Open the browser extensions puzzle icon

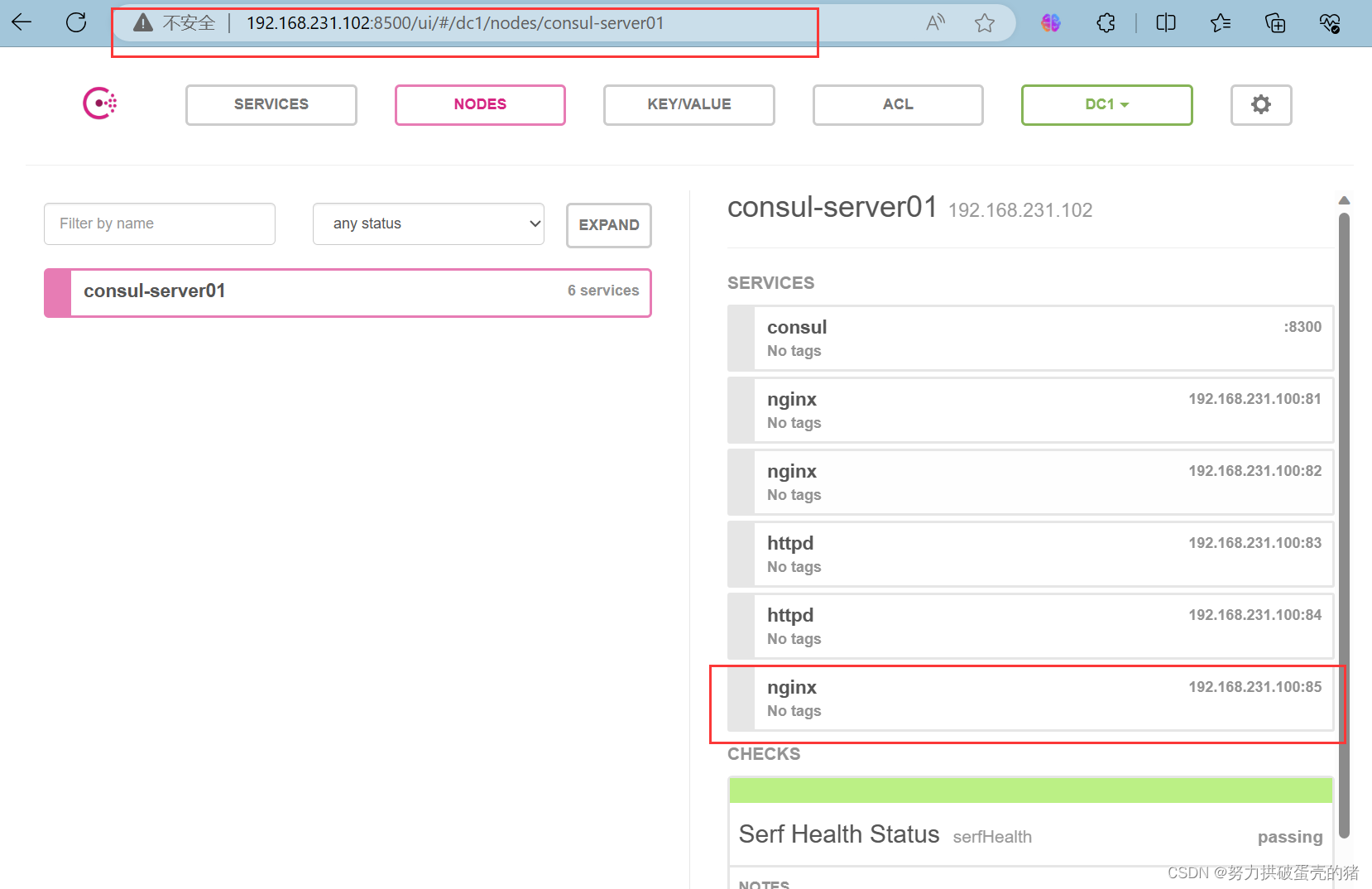[1106, 22]
